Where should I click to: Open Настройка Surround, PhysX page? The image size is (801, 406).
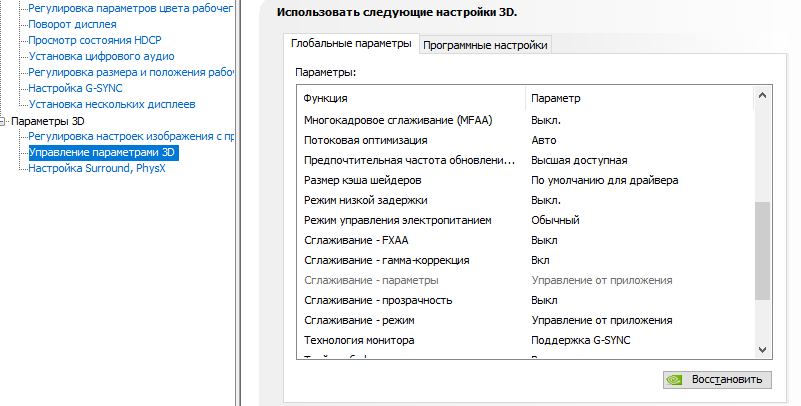[x=97, y=168]
